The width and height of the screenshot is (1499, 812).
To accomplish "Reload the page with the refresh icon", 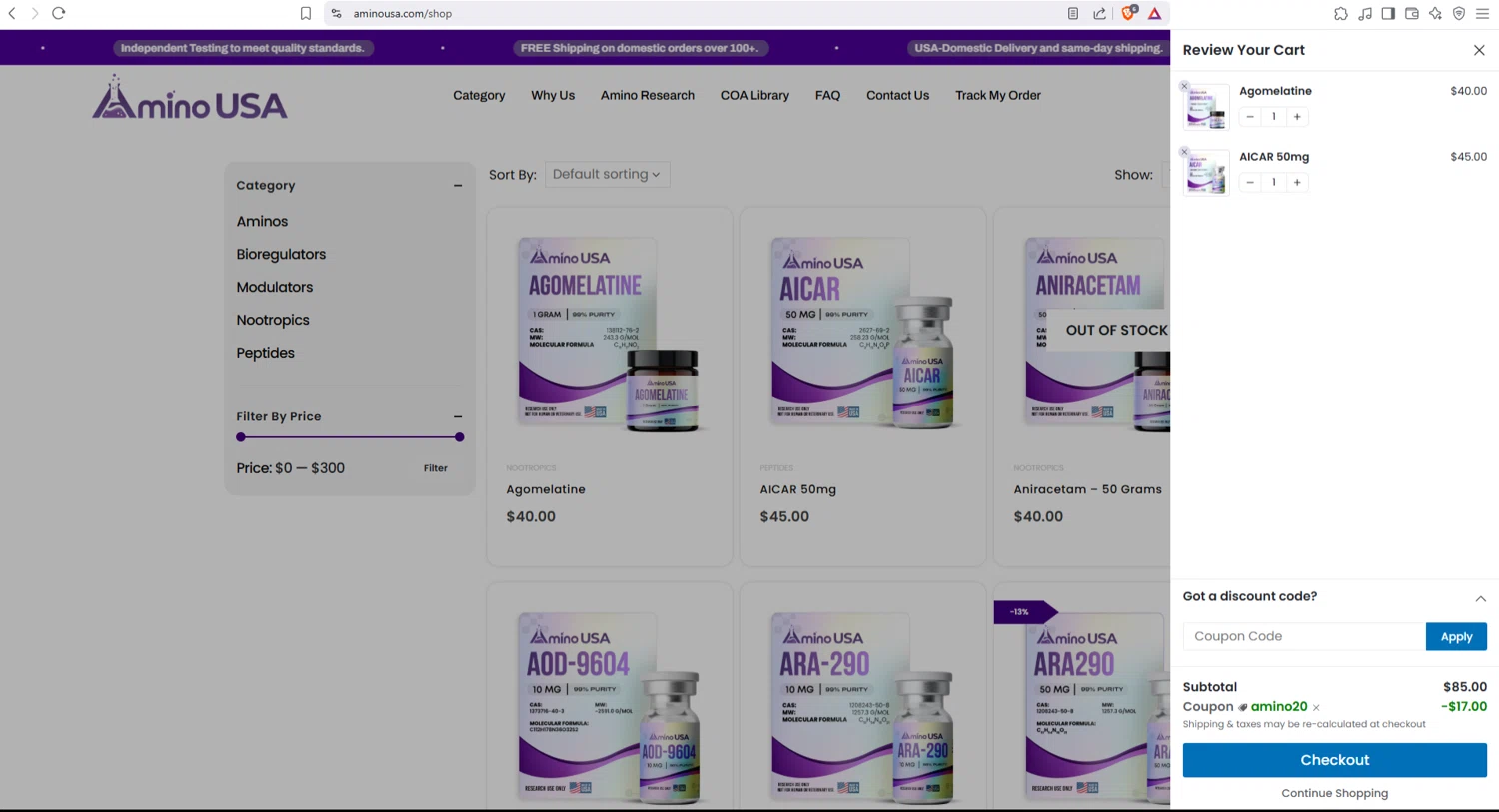I will coord(59,13).
